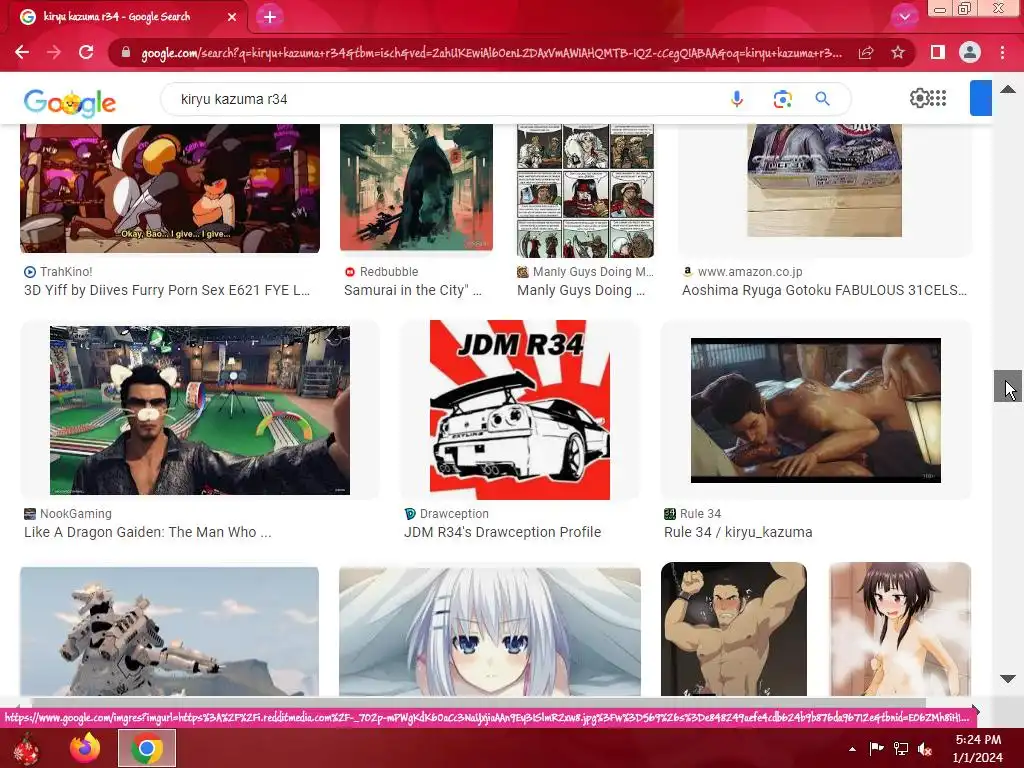Click the Google holiday logo
The image size is (1024, 768).
tap(70, 103)
